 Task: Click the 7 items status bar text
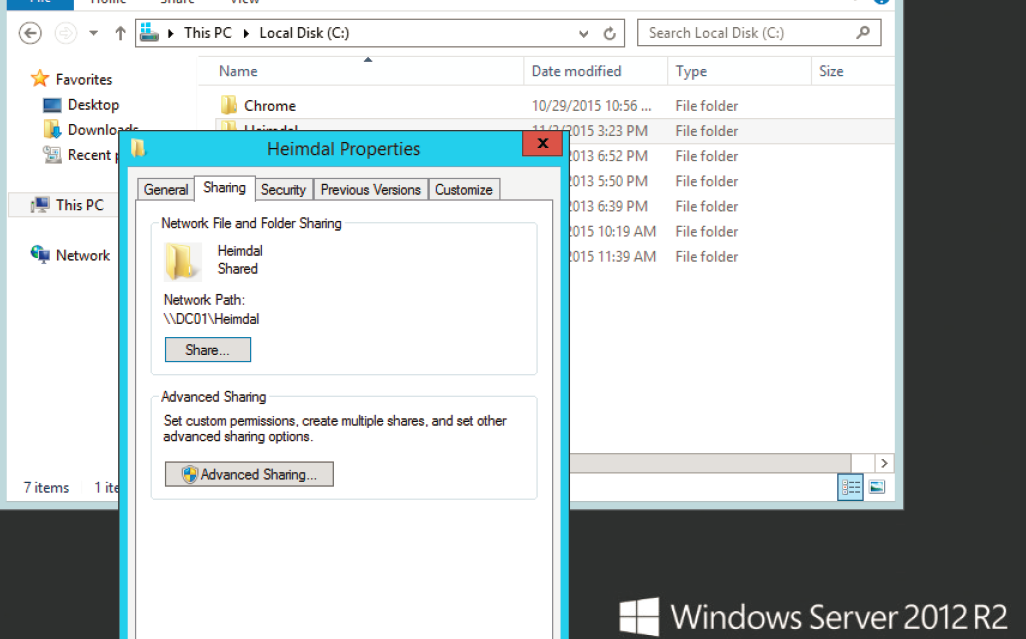(46, 487)
